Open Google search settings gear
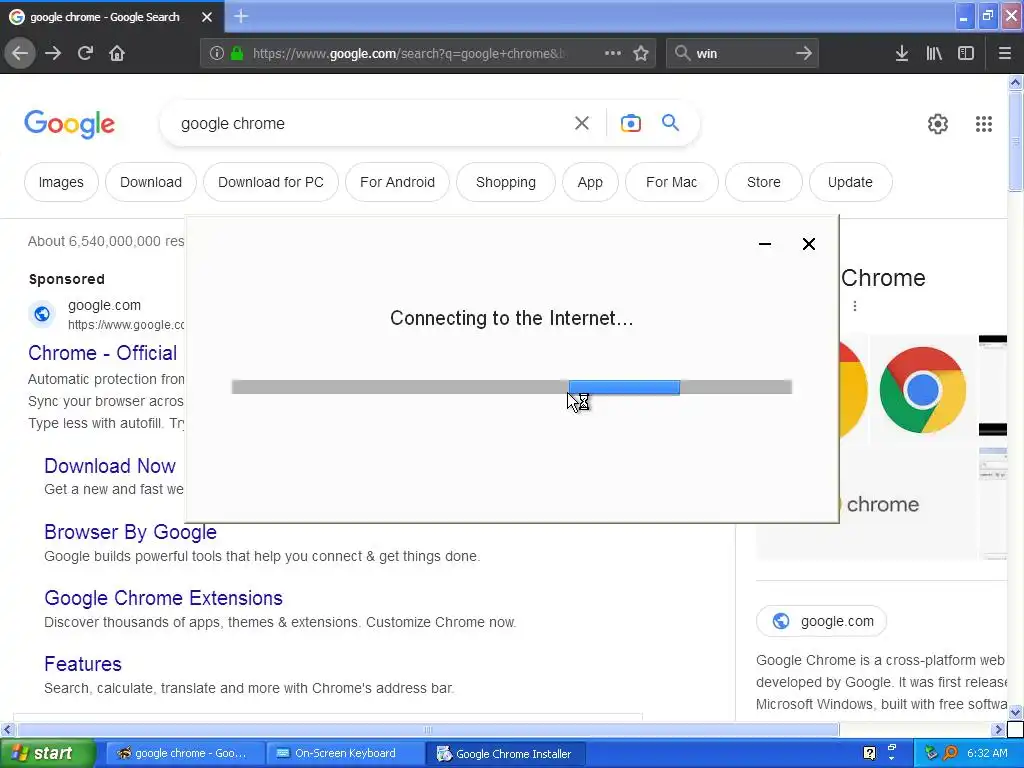The image size is (1024, 768). tap(938, 123)
